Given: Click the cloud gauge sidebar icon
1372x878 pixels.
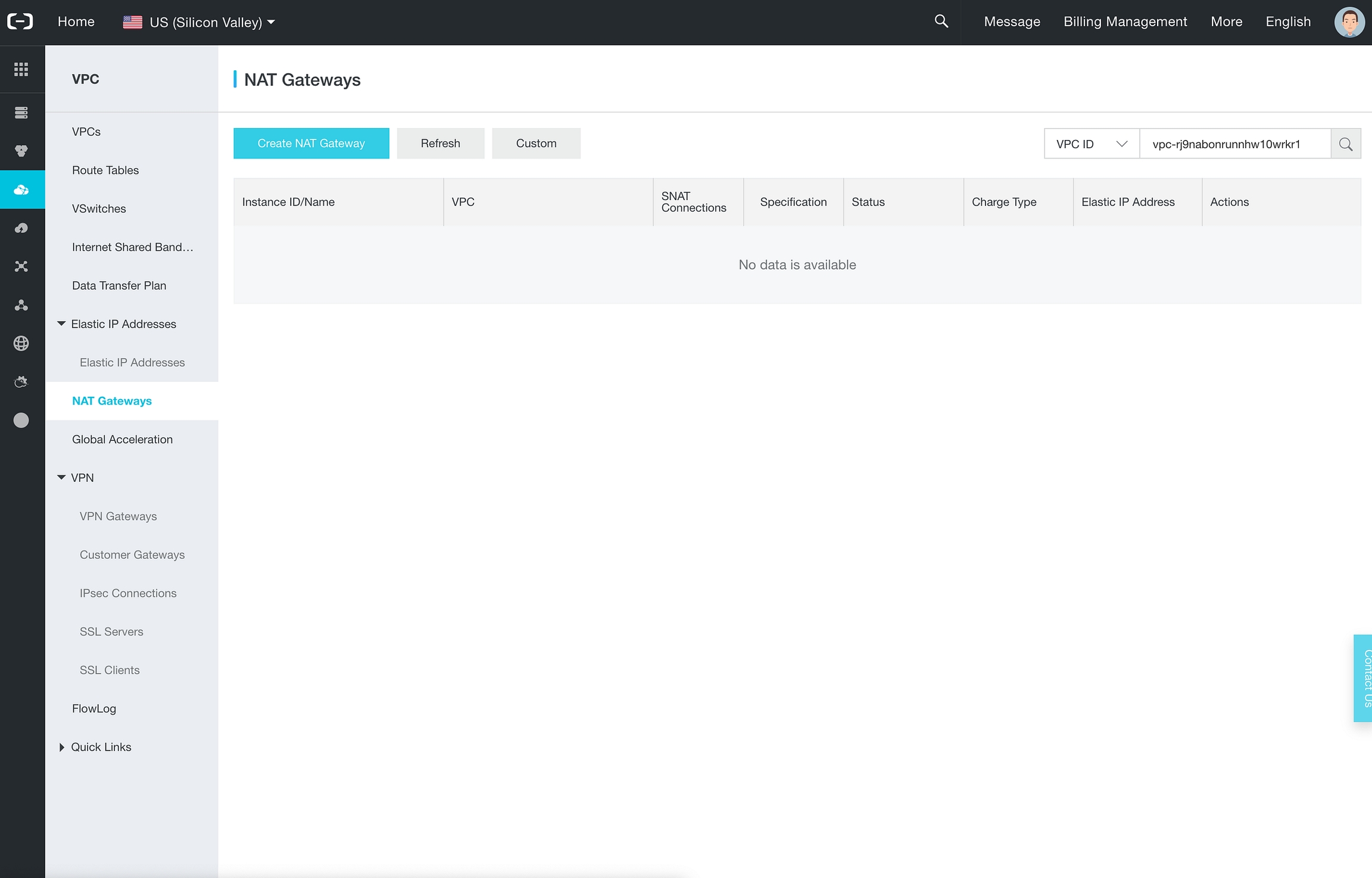Looking at the screenshot, I should tap(21, 228).
